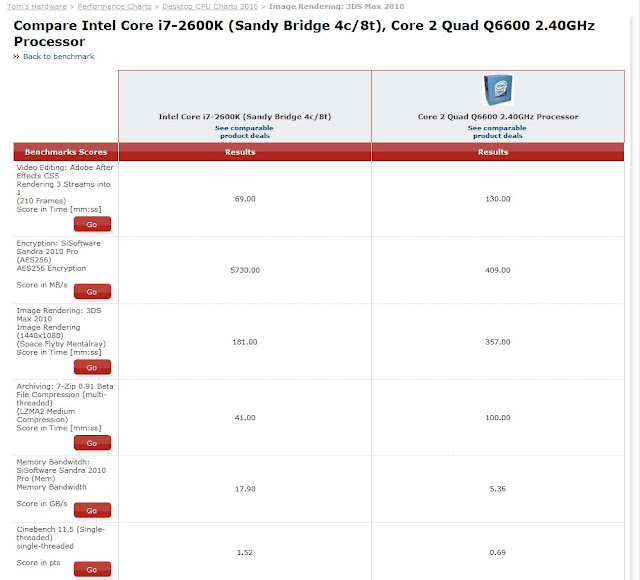The width and height of the screenshot is (640, 580).
Task: Click the Results header under Core i7-2600K
Action: click(245, 152)
